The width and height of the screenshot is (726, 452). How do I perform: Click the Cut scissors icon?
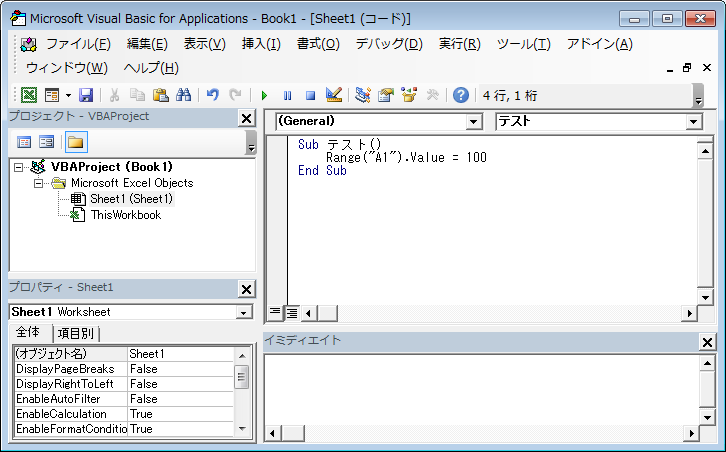[114, 95]
